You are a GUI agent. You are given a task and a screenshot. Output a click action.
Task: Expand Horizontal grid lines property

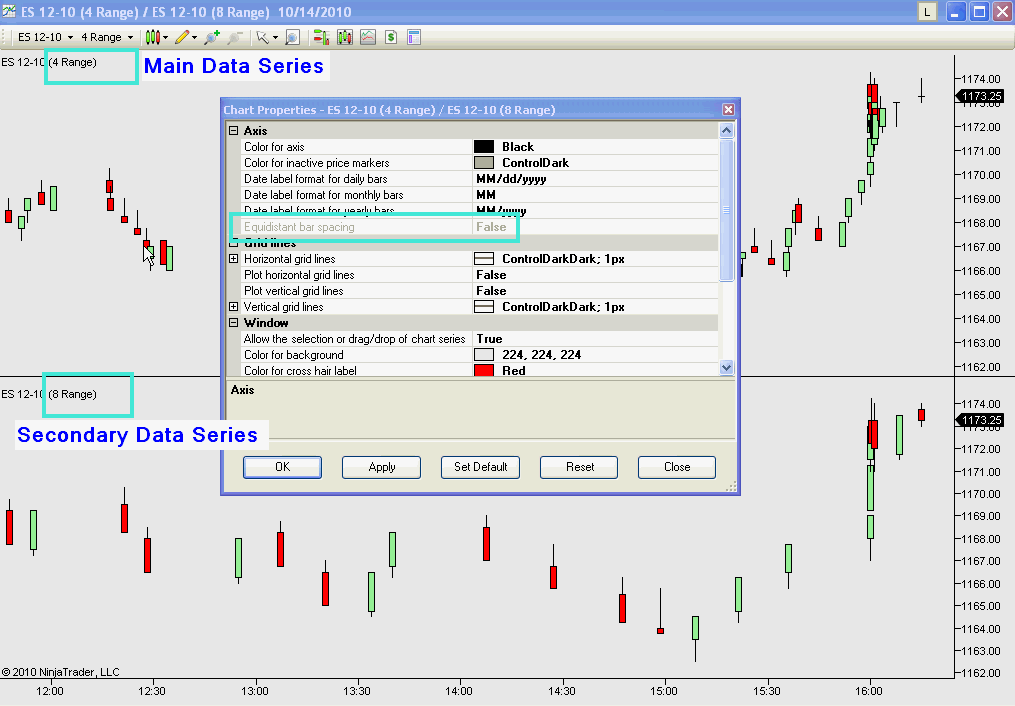234,259
